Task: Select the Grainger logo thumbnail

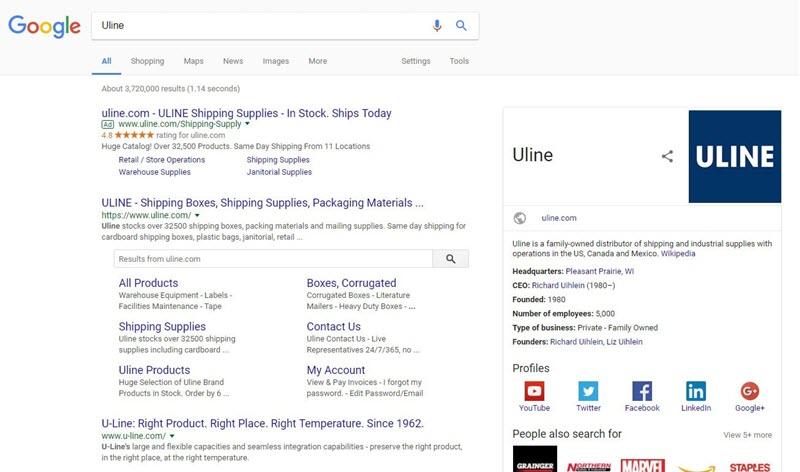Action: (x=535, y=459)
